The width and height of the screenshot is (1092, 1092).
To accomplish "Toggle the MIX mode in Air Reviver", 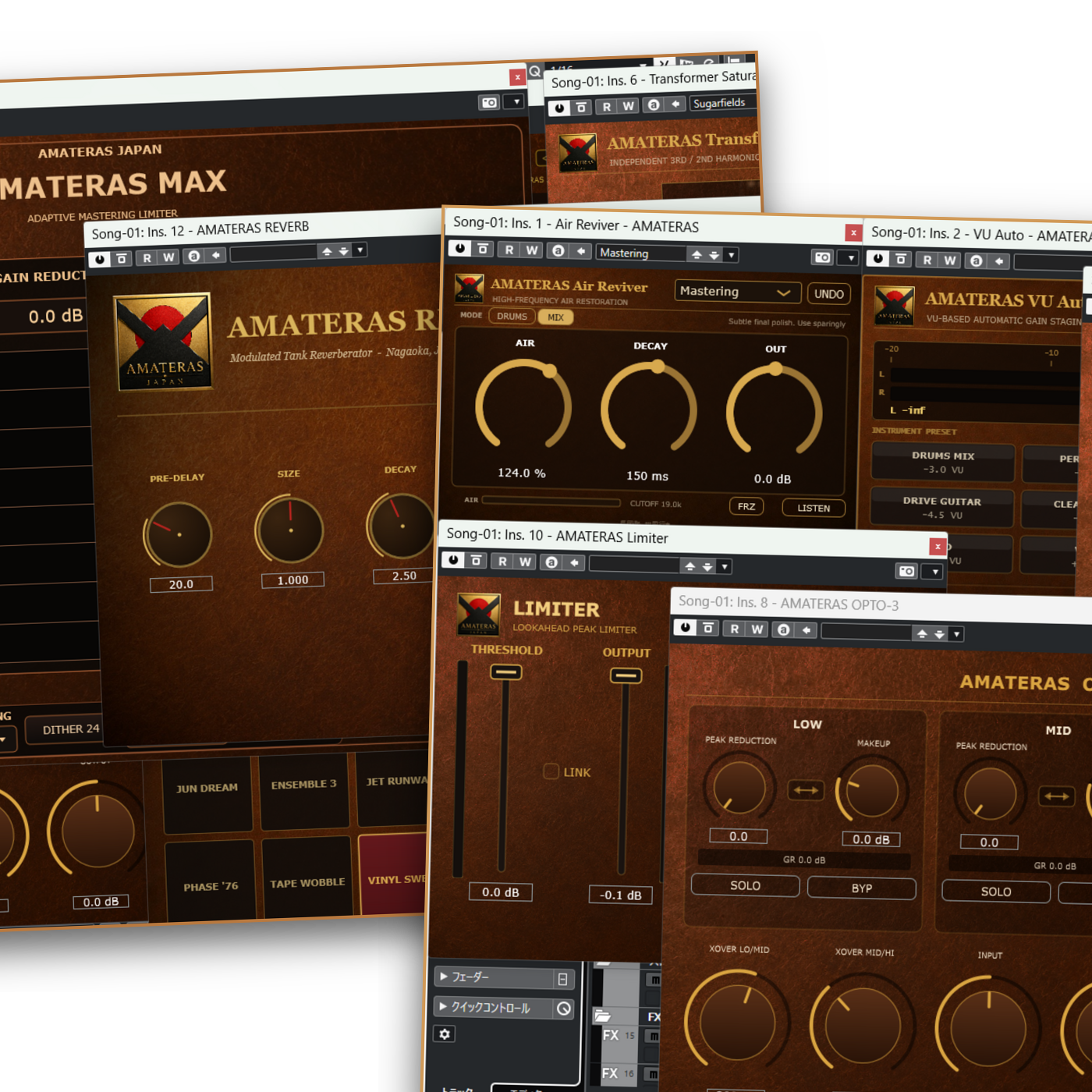I will (555, 317).
